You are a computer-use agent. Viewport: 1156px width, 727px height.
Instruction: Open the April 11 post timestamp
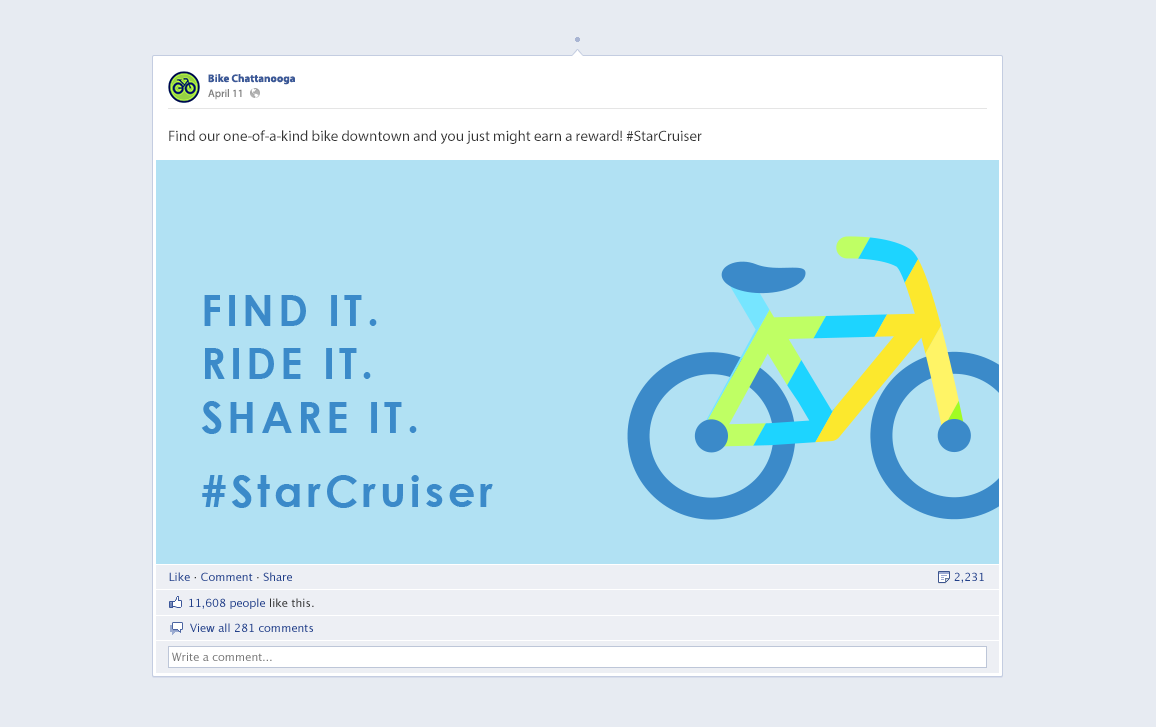pos(225,94)
